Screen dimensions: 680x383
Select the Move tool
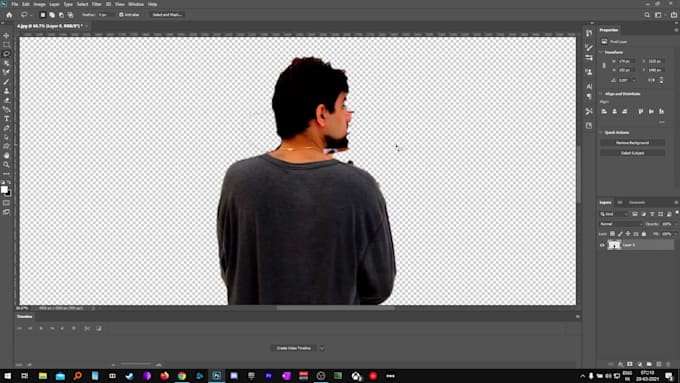coord(6,36)
